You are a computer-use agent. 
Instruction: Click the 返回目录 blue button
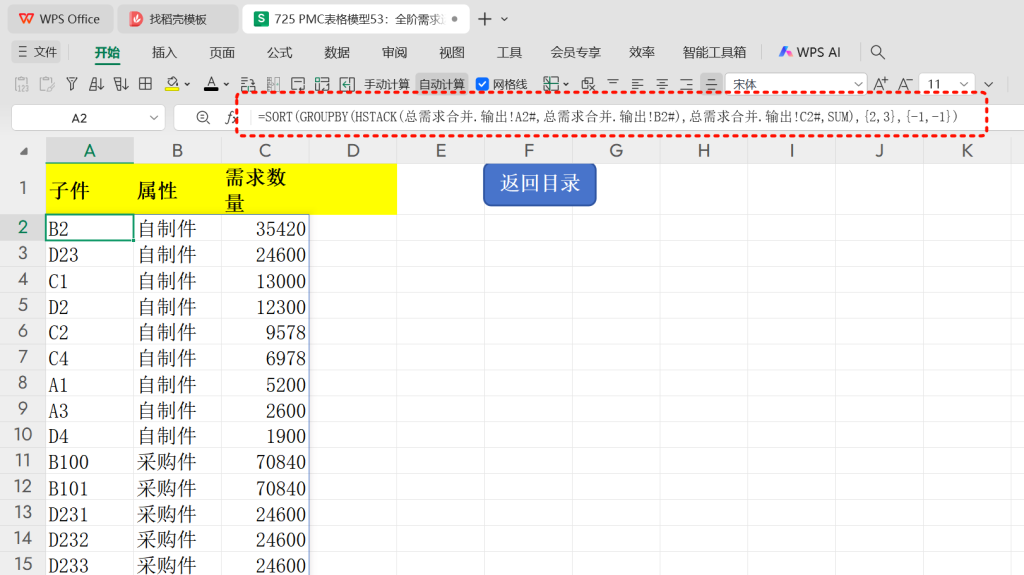[539, 184]
